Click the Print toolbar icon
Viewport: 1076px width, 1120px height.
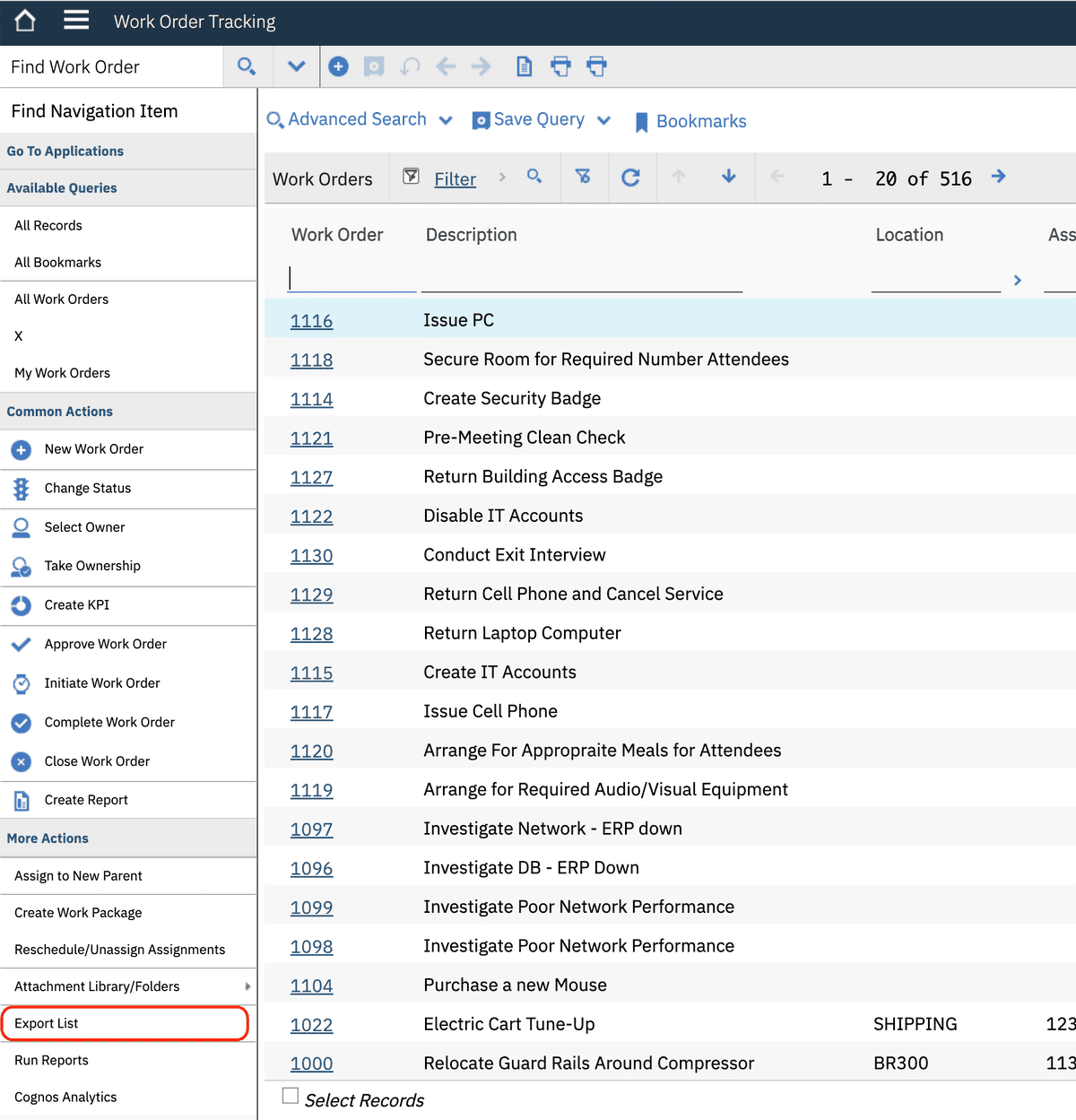click(x=560, y=65)
